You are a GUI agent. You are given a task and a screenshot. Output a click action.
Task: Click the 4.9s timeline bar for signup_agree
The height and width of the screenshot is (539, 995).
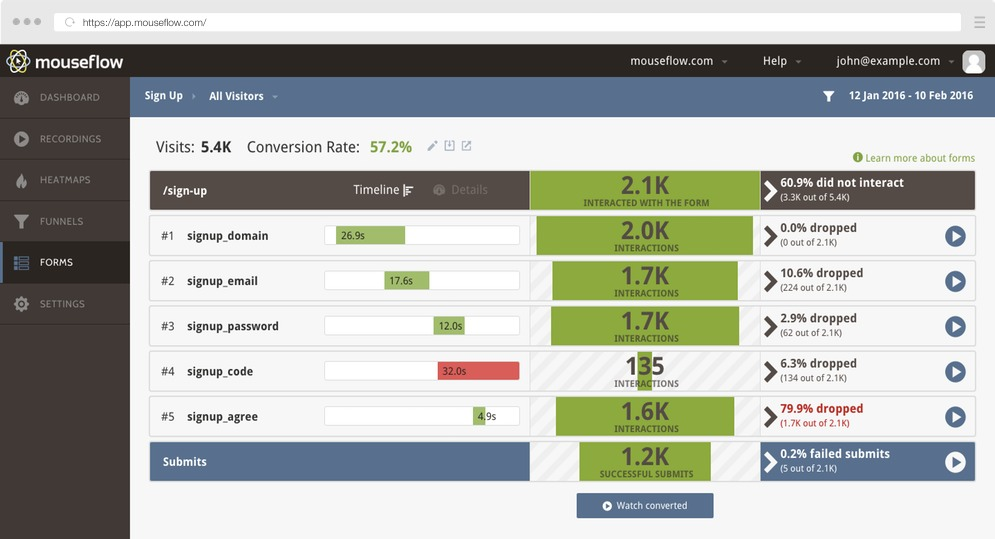[479, 416]
